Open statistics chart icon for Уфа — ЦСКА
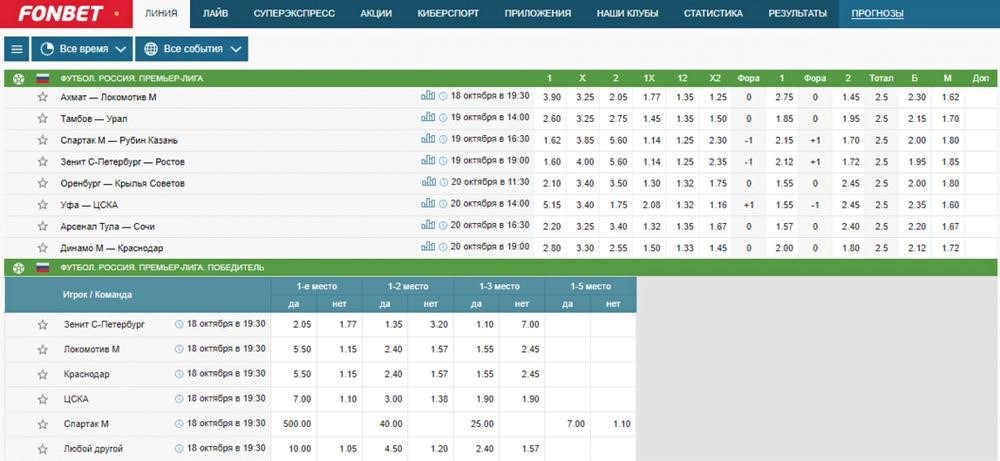1000x461 pixels. [x=428, y=203]
